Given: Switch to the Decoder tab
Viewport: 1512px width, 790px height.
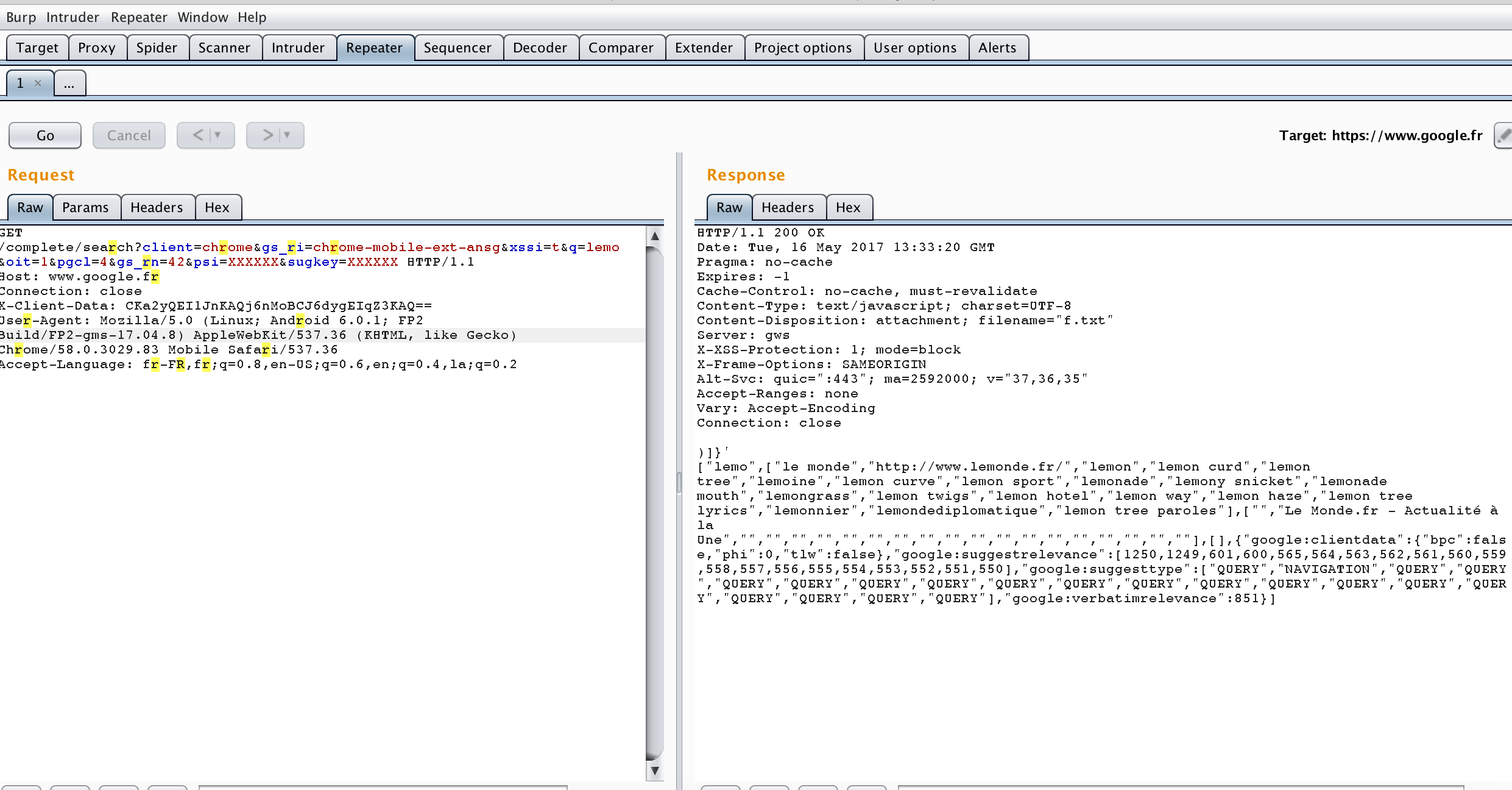Looking at the screenshot, I should [540, 48].
